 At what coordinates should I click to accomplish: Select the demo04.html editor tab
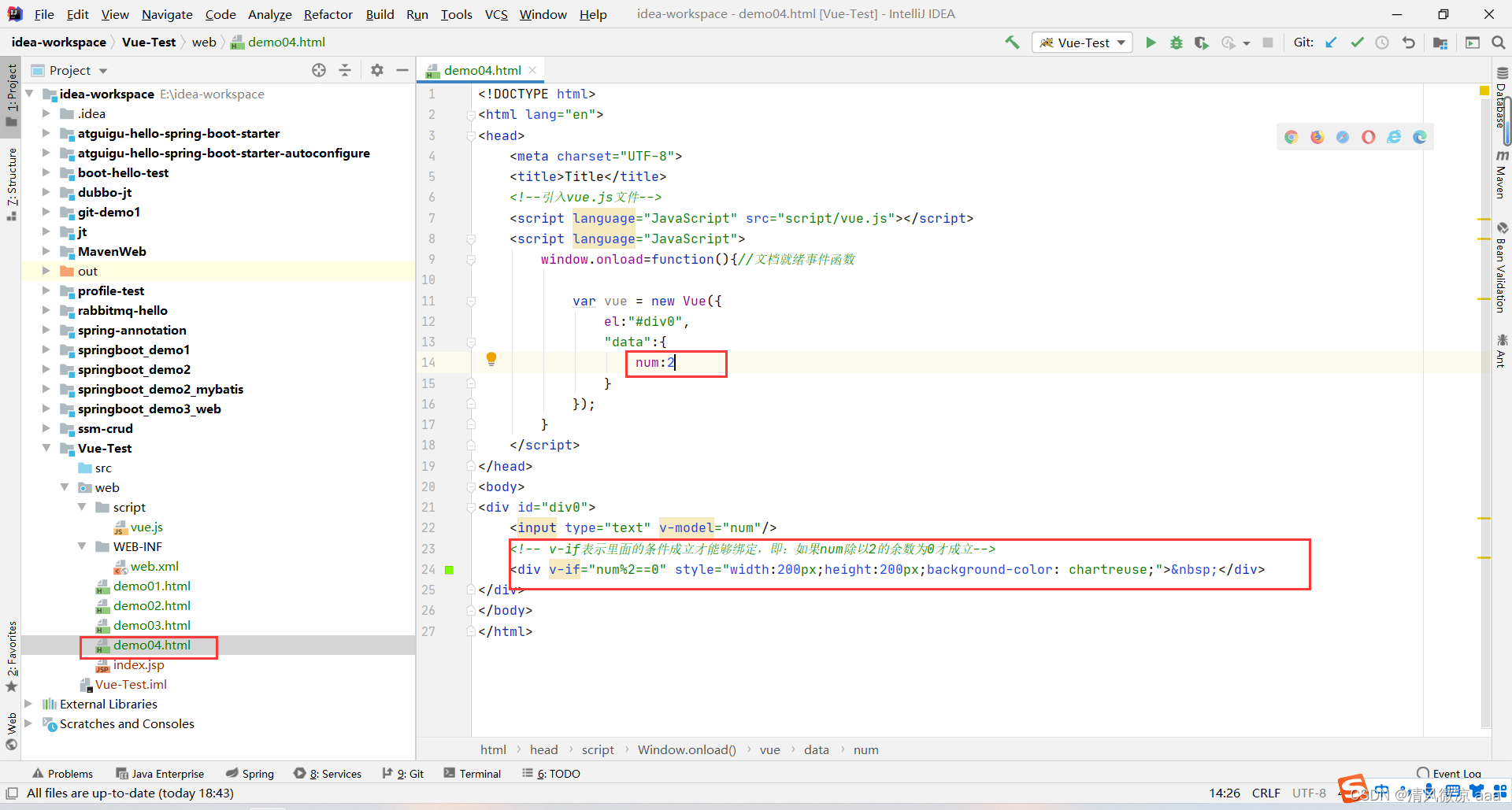point(482,70)
